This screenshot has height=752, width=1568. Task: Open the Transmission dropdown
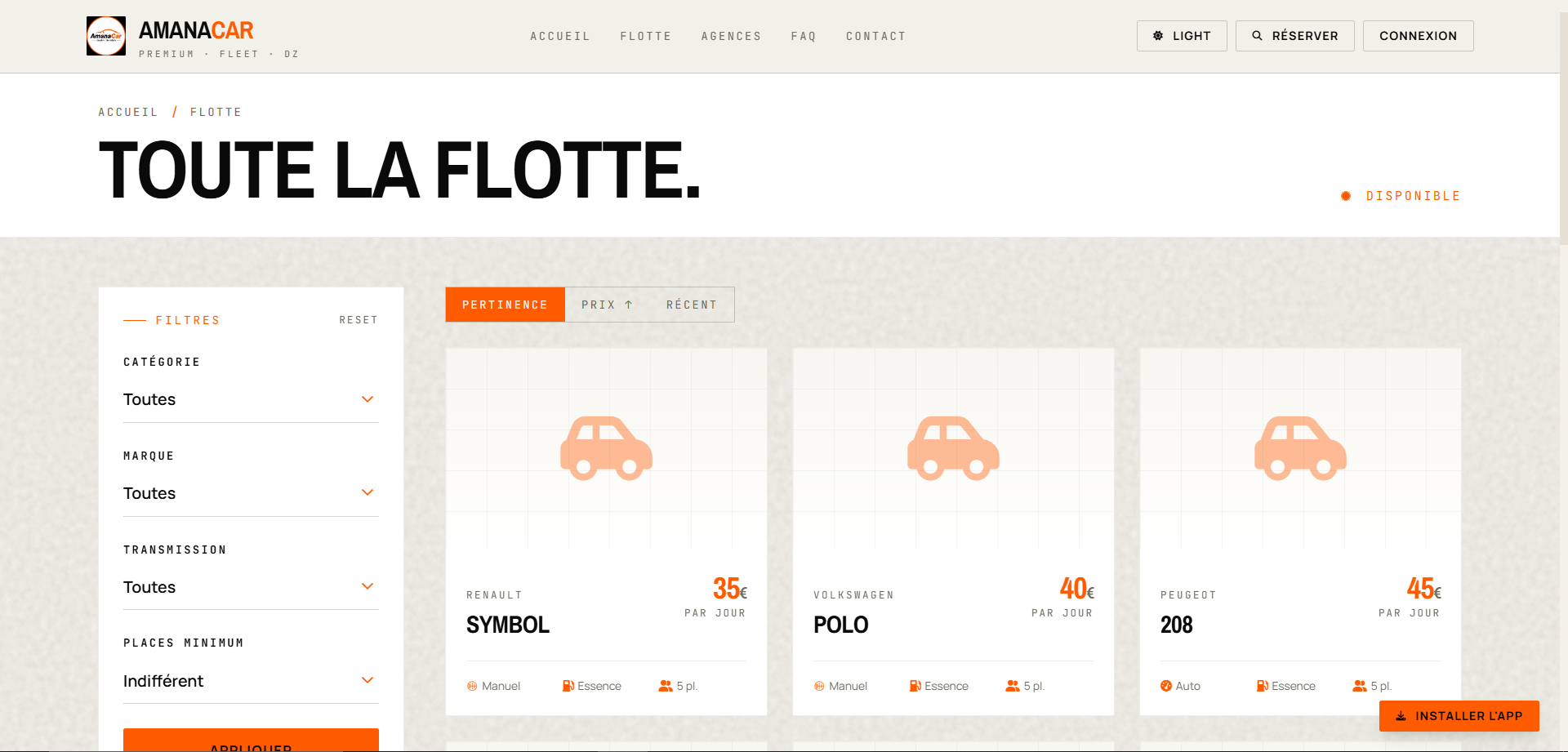click(x=251, y=587)
